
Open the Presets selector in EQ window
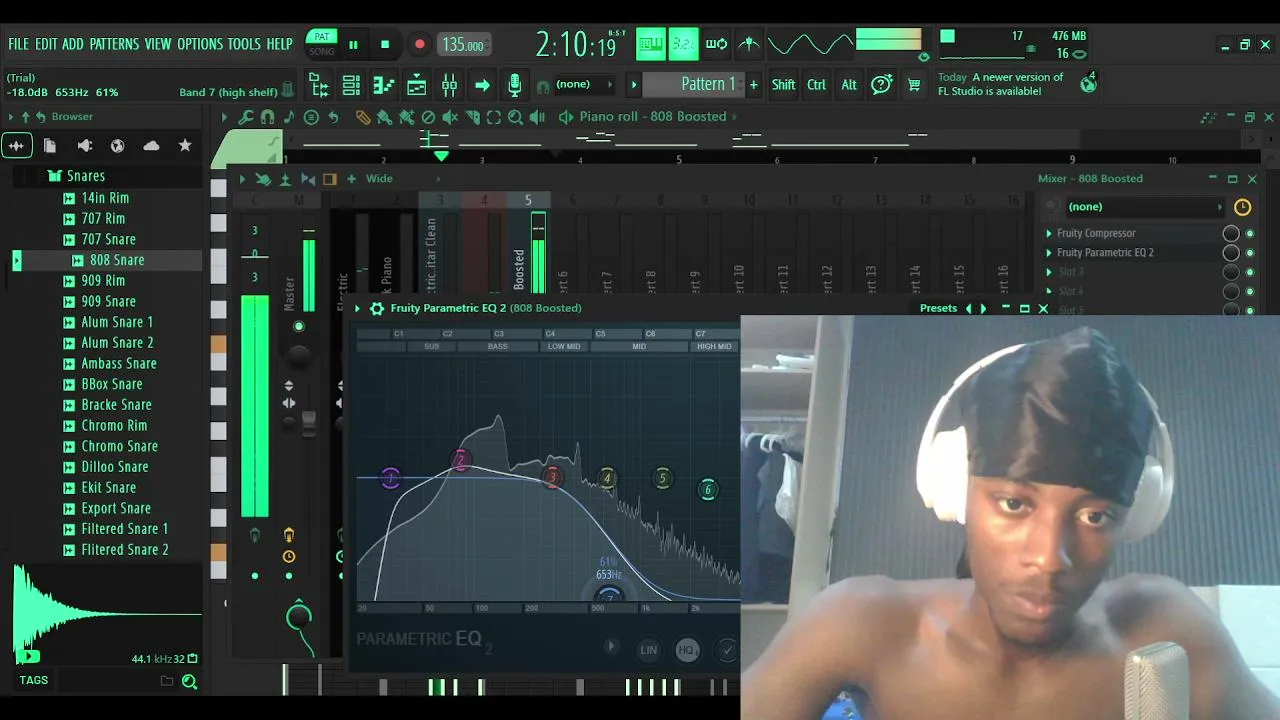938,308
